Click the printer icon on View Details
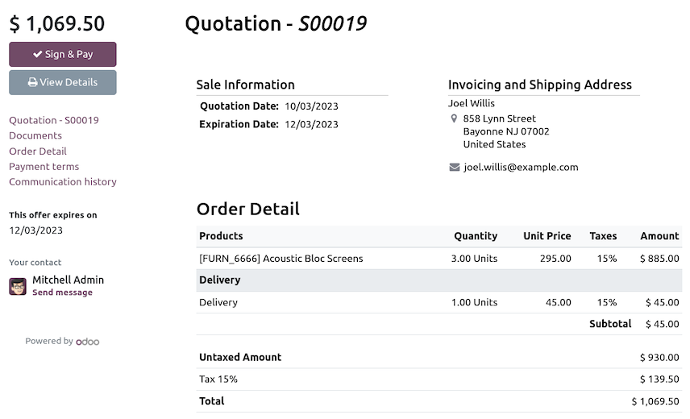The height and width of the screenshot is (419, 690). [33, 82]
